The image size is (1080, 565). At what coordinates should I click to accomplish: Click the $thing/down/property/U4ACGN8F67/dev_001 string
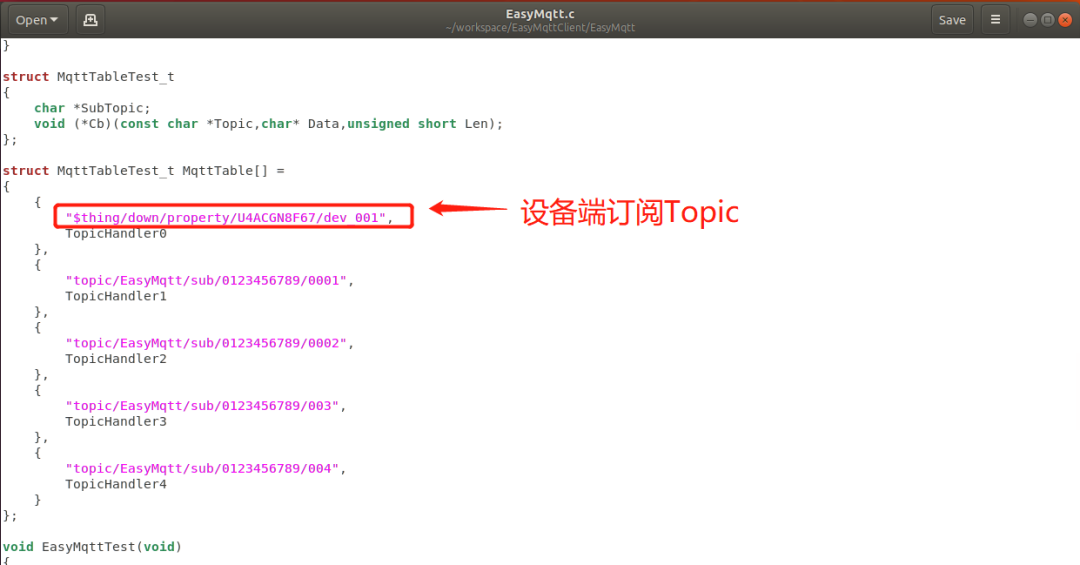225,218
